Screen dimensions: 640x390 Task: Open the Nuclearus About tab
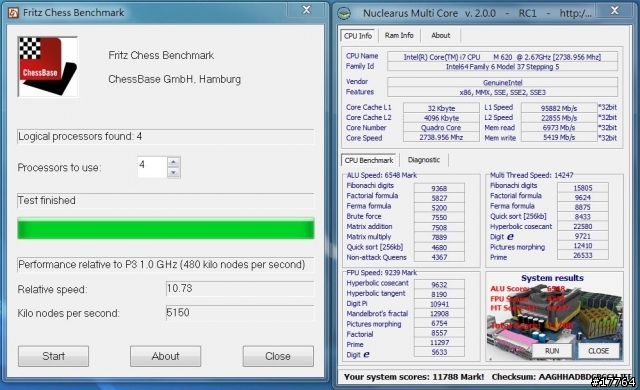click(x=441, y=35)
